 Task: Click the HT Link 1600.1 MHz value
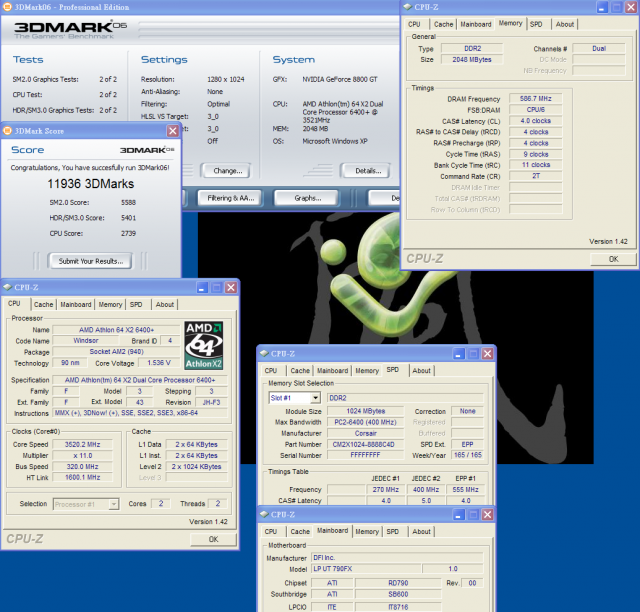pos(82,477)
